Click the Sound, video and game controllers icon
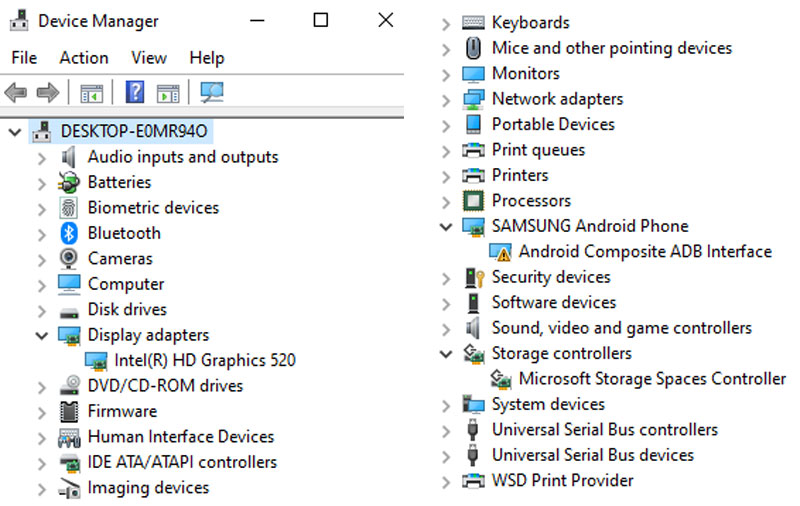The image size is (800, 506). [473, 328]
